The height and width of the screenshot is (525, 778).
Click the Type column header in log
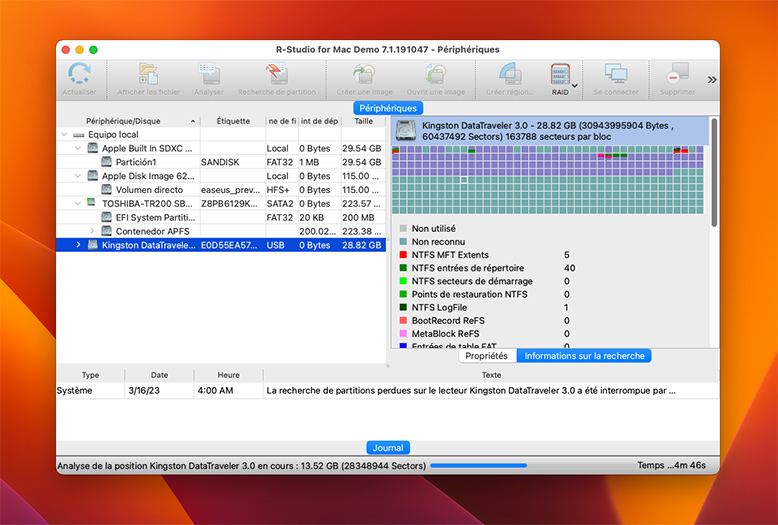click(90, 375)
